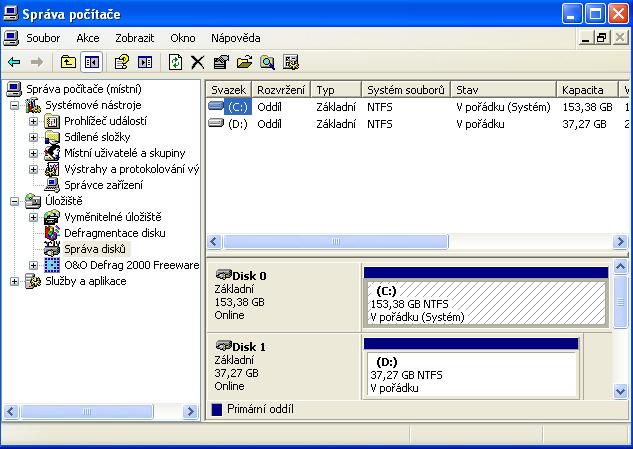Click the Refresh toolbar icon
This screenshot has height=449, width=633.
175,62
